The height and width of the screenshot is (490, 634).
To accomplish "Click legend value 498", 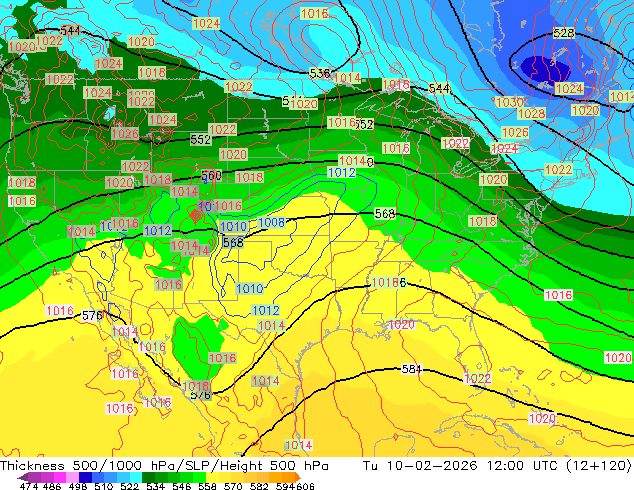I will tap(78, 486).
